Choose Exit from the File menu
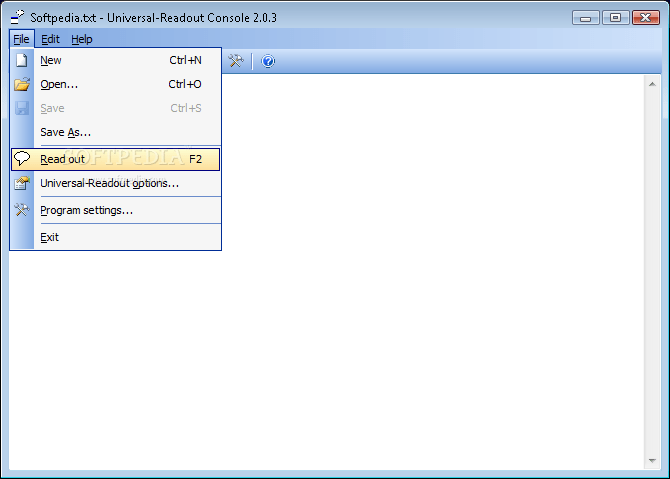Viewport: 670px width, 479px height. [x=115, y=237]
